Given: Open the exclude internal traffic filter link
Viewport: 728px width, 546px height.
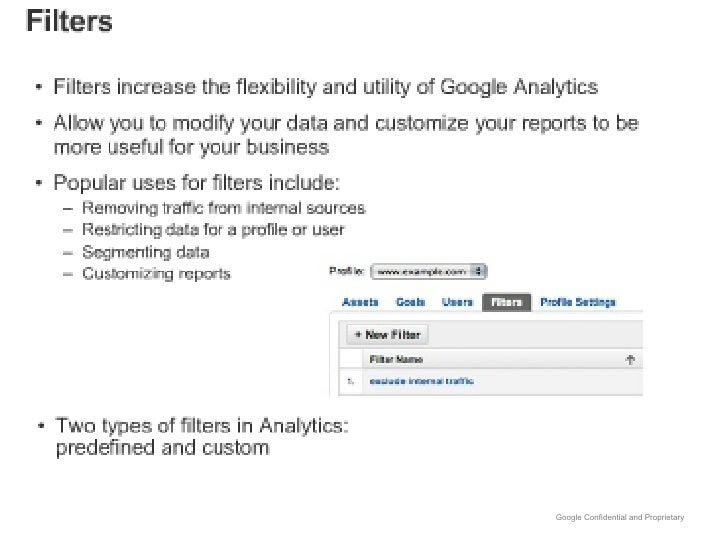Looking at the screenshot, I should click(x=422, y=381).
